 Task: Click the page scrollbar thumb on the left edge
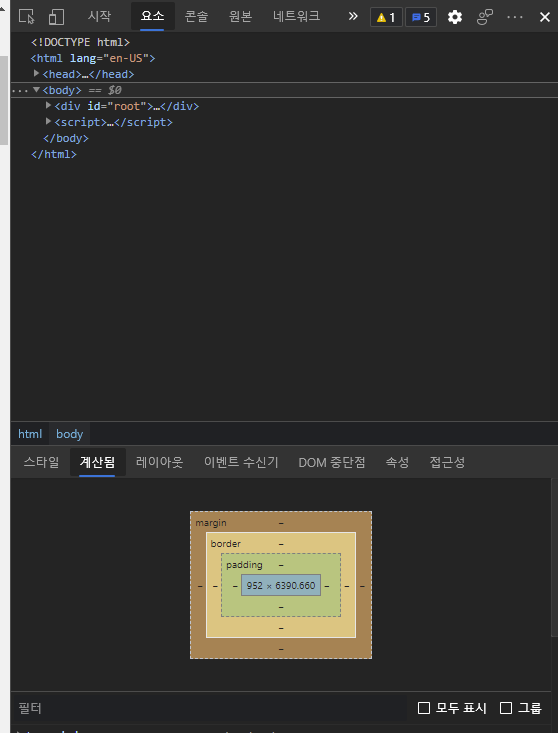click(4, 101)
